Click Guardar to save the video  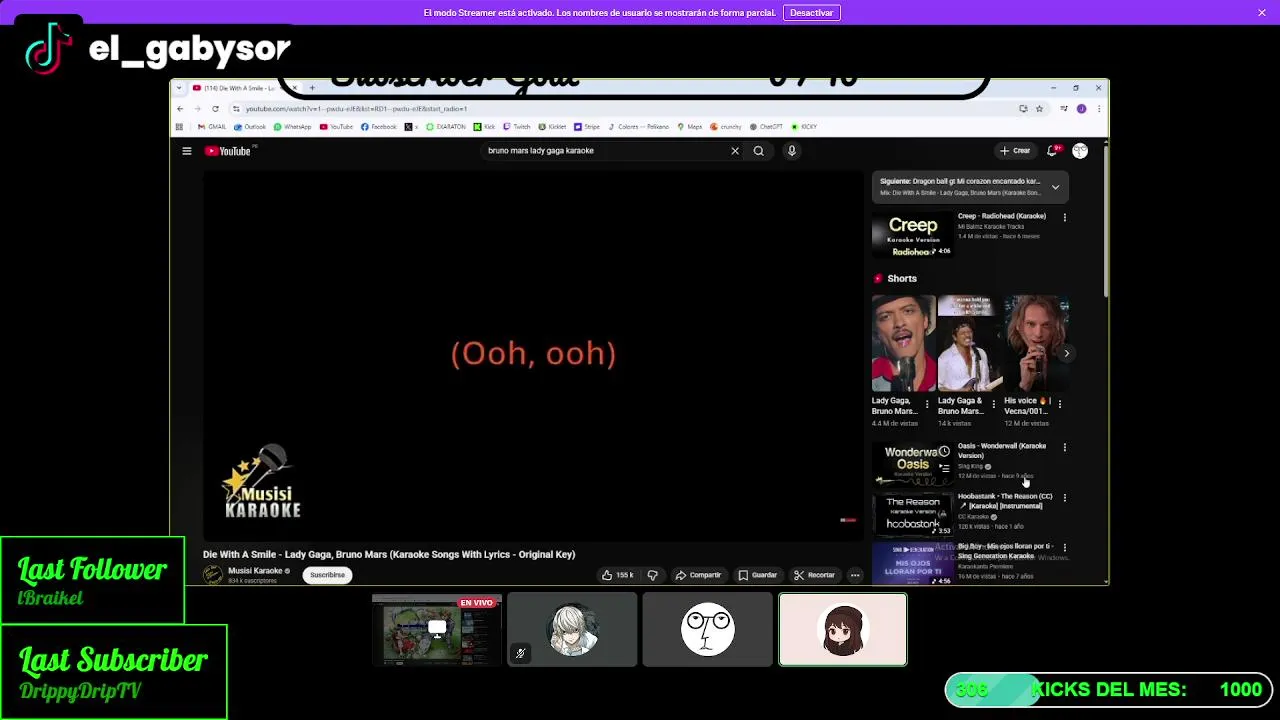point(757,575)
